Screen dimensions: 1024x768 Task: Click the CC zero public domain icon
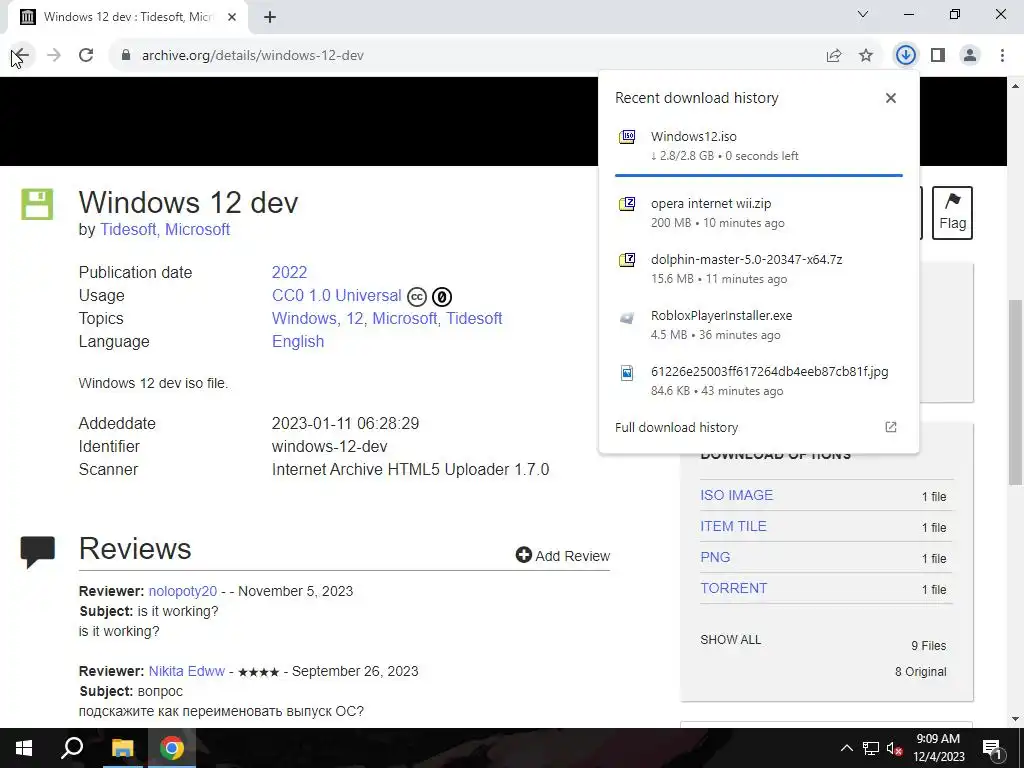click(x=442, y=297)
